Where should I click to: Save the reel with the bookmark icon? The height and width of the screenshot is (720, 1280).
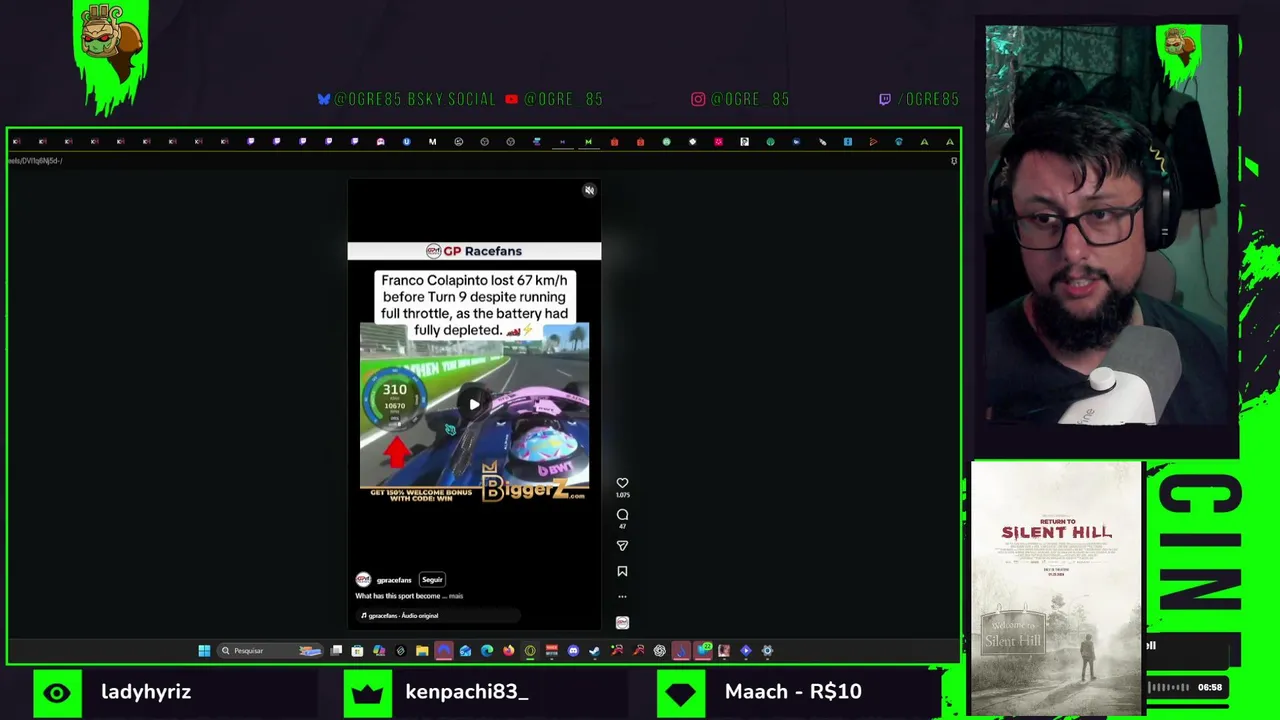click(622, 571)
